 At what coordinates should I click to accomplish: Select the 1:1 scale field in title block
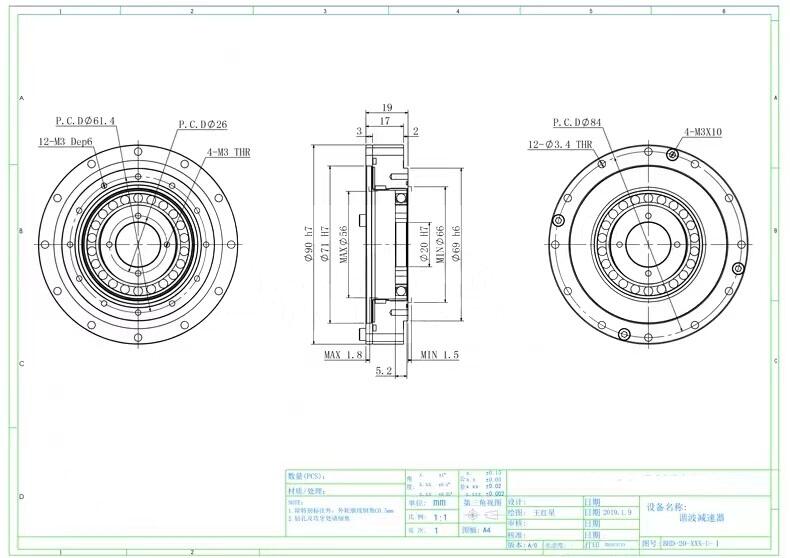tap(439, 518)
